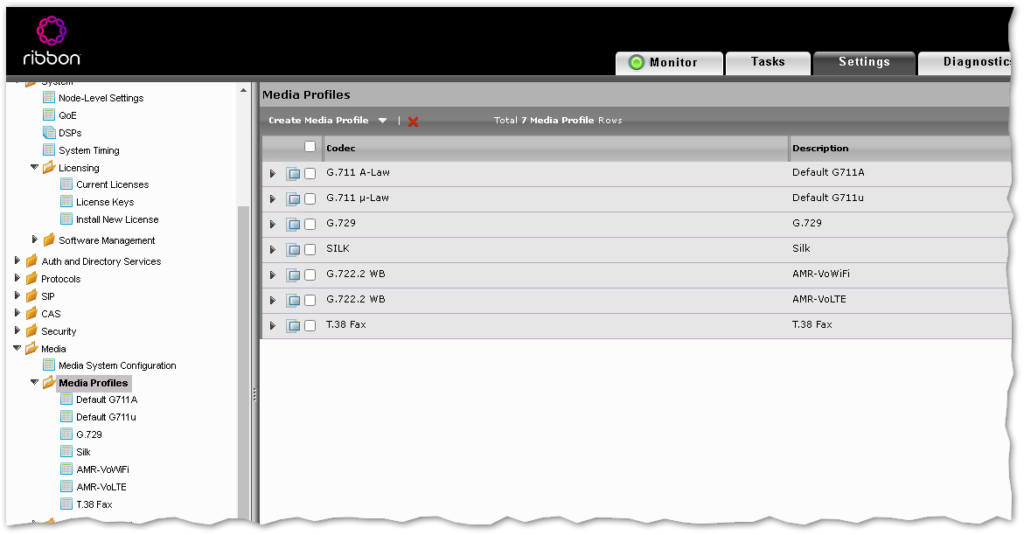Viewport: 1024px width, 535px height.
Task: Click the Media folder icon
Action: coord(31,348)
